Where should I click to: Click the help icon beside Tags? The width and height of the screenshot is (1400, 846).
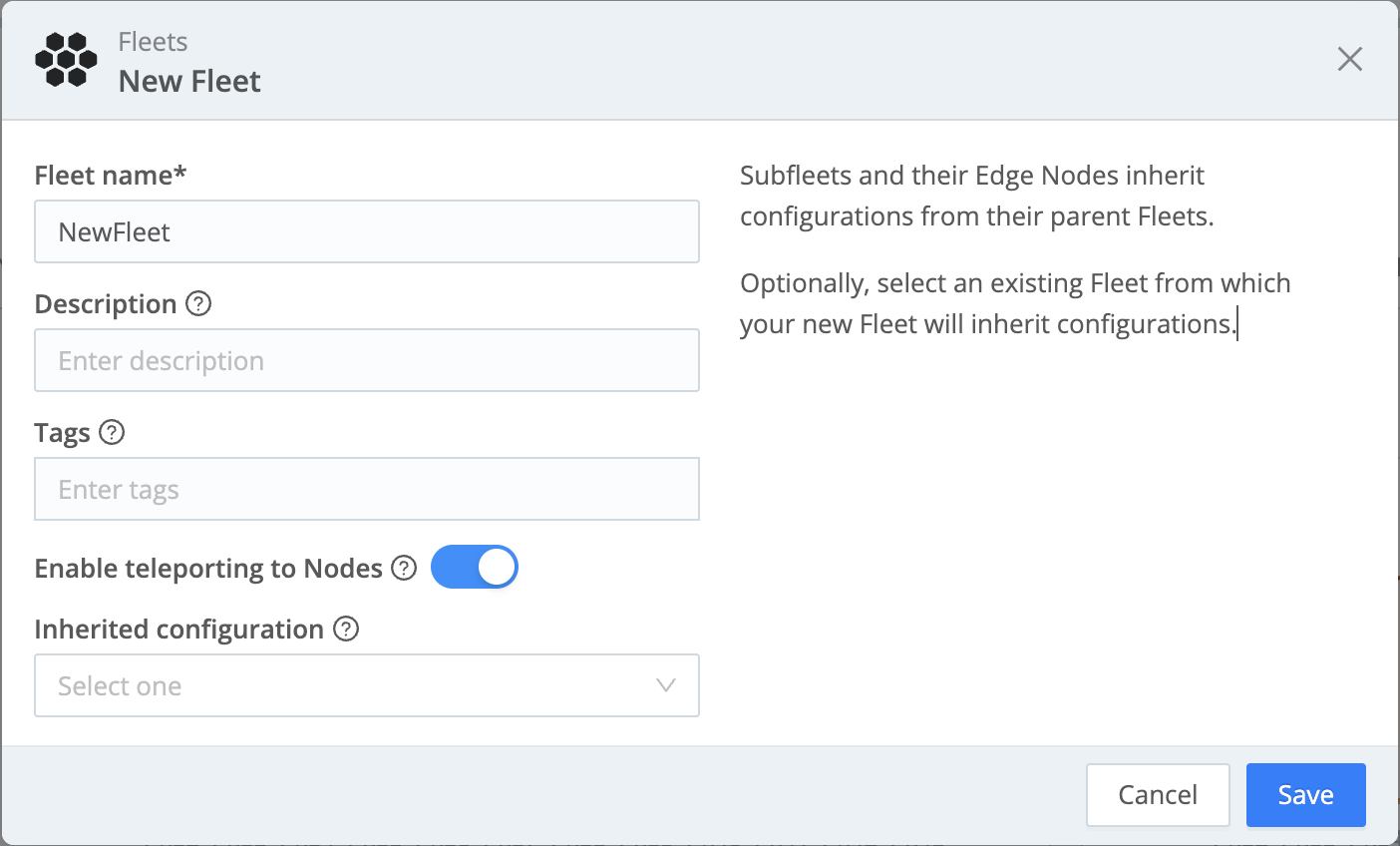click(x=113, y=432)
